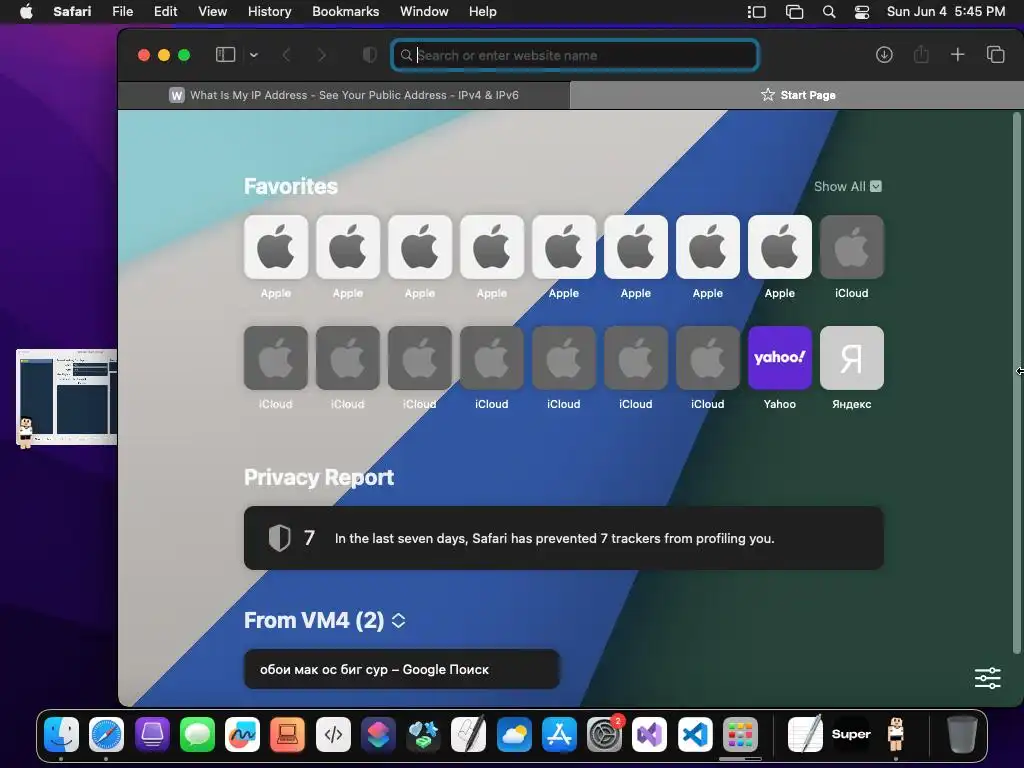Open the Yahoo favorite tile

coord(779,358)
